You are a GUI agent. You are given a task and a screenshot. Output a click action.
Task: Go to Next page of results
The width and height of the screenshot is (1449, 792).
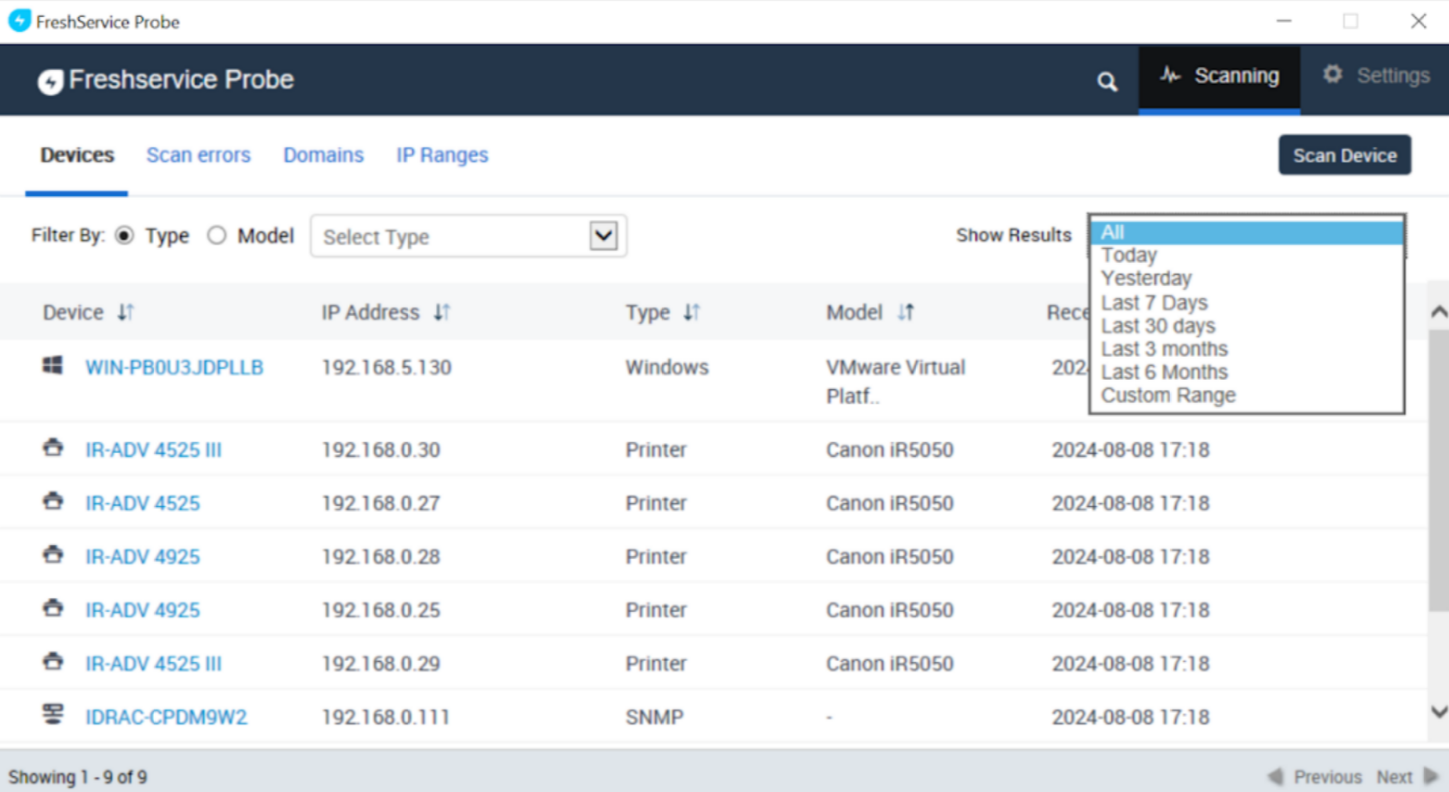tap(1408, 777)
